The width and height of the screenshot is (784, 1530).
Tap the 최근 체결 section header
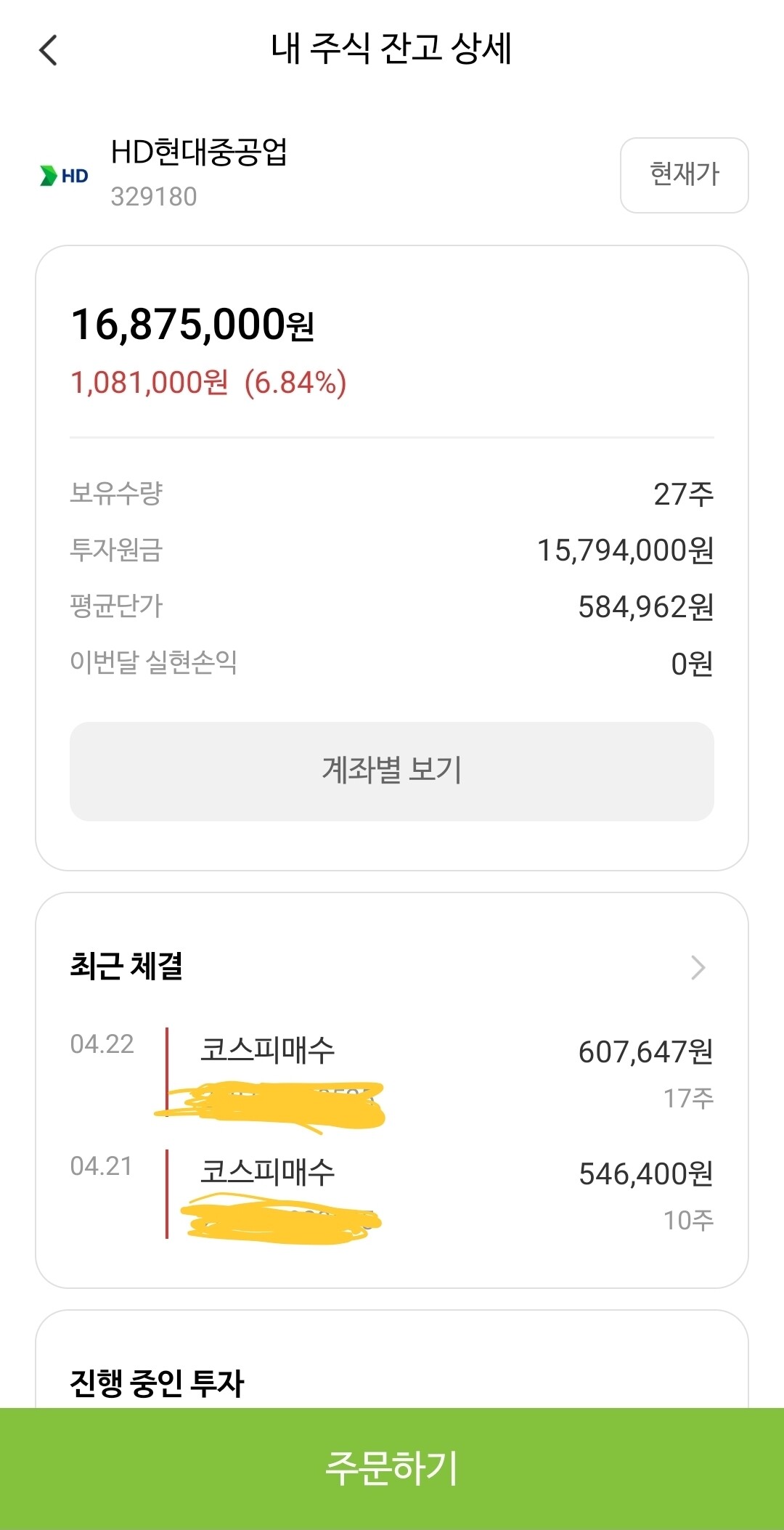click(126, 967)
